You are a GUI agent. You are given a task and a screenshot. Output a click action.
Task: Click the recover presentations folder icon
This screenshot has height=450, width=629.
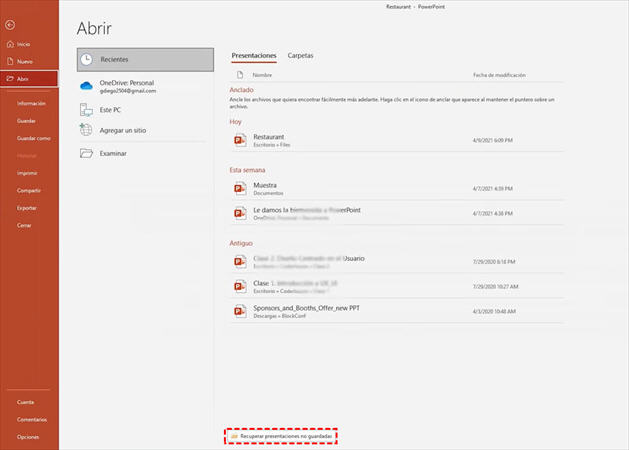[x=235, y=436]
